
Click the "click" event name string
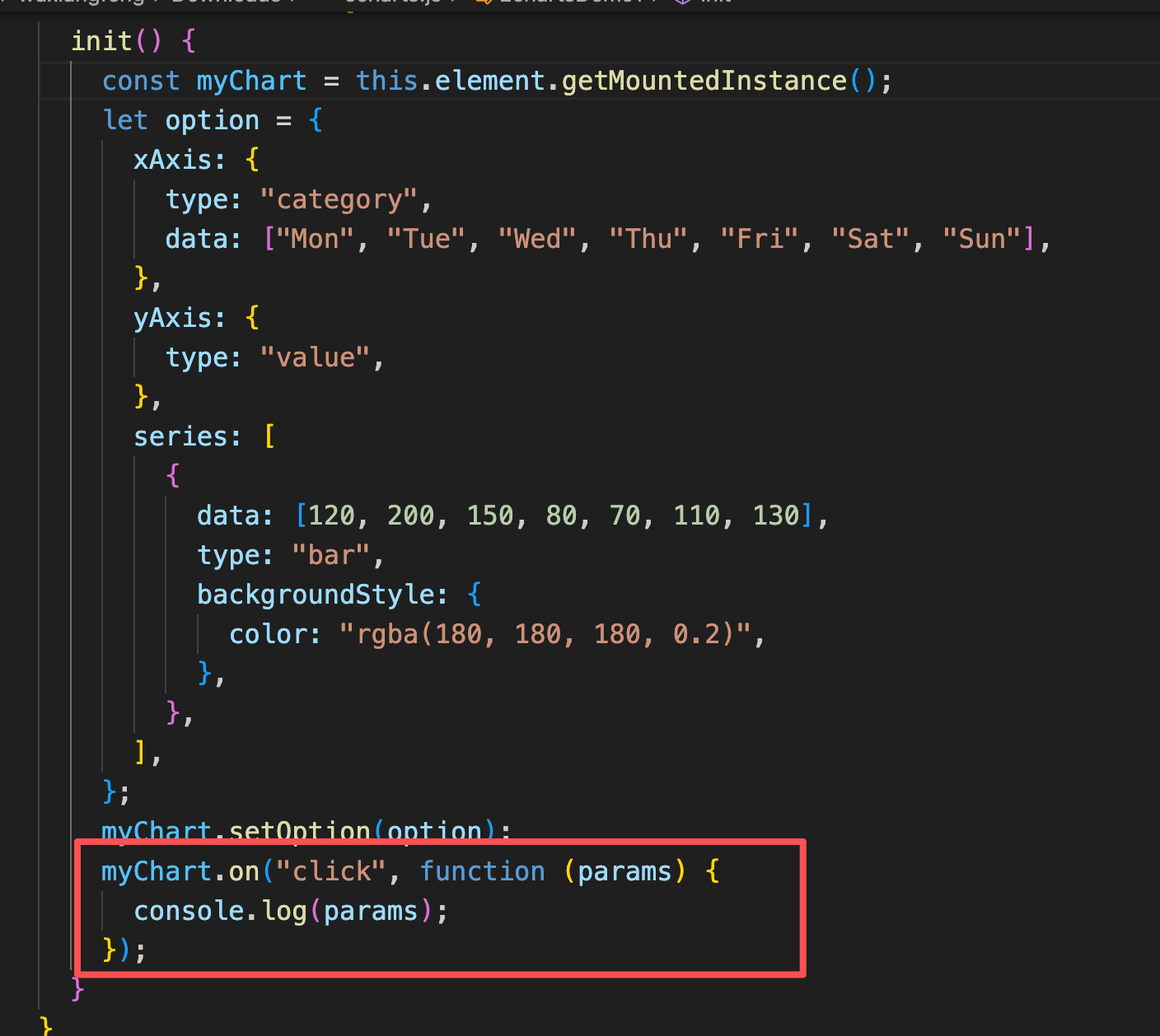[331, 871]
